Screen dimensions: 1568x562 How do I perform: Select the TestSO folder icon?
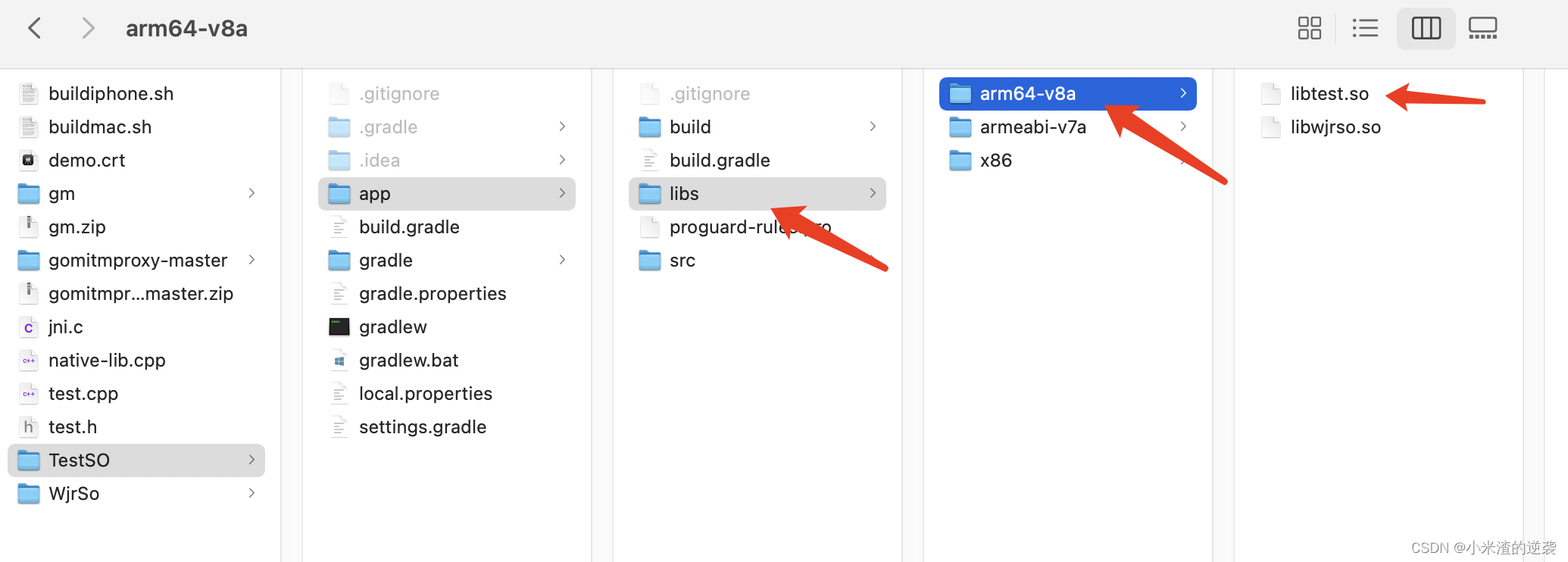point(29,461)
